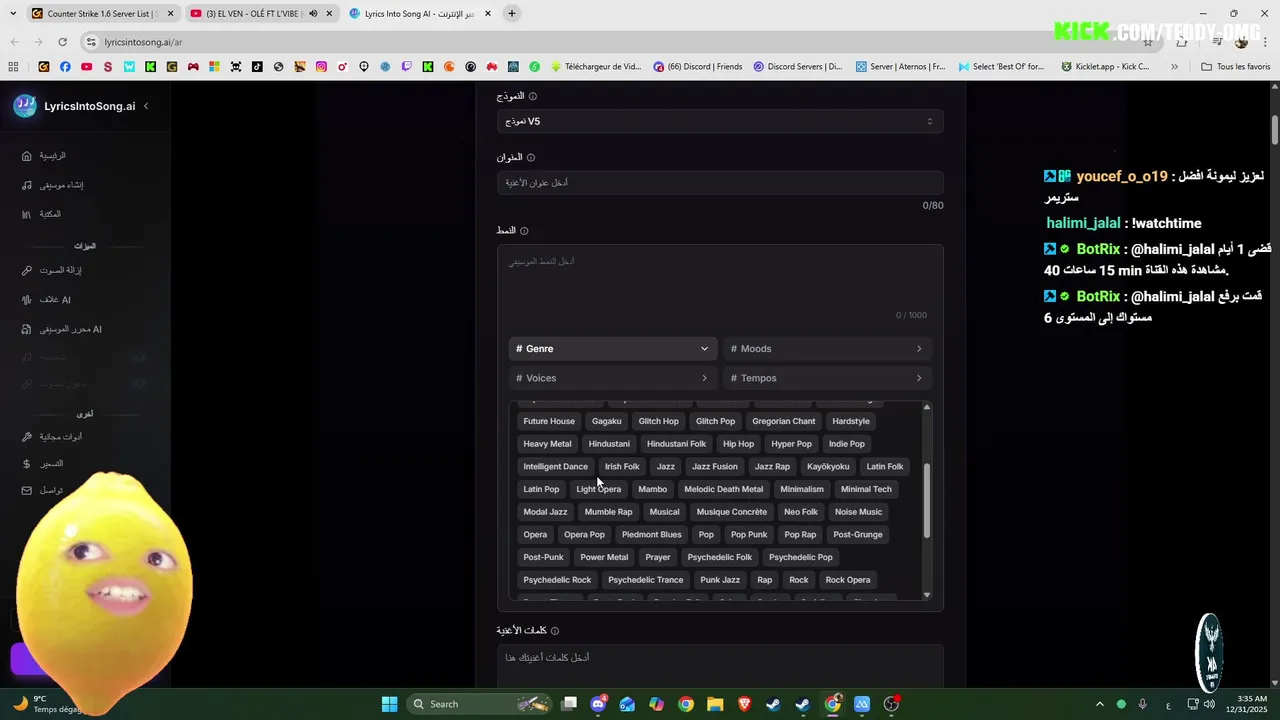This screenshot has width=1280, height=720.
Task: Go back in the browser
Action: coord(14,42)
